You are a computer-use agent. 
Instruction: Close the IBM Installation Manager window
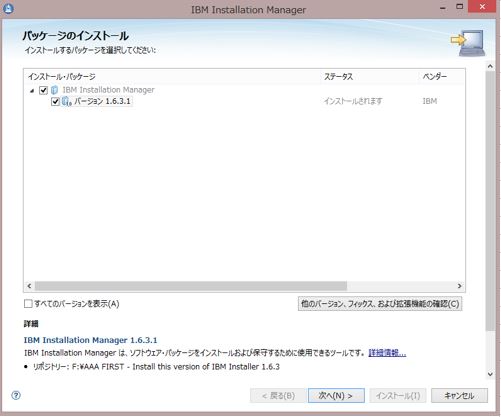pos(482,7)
